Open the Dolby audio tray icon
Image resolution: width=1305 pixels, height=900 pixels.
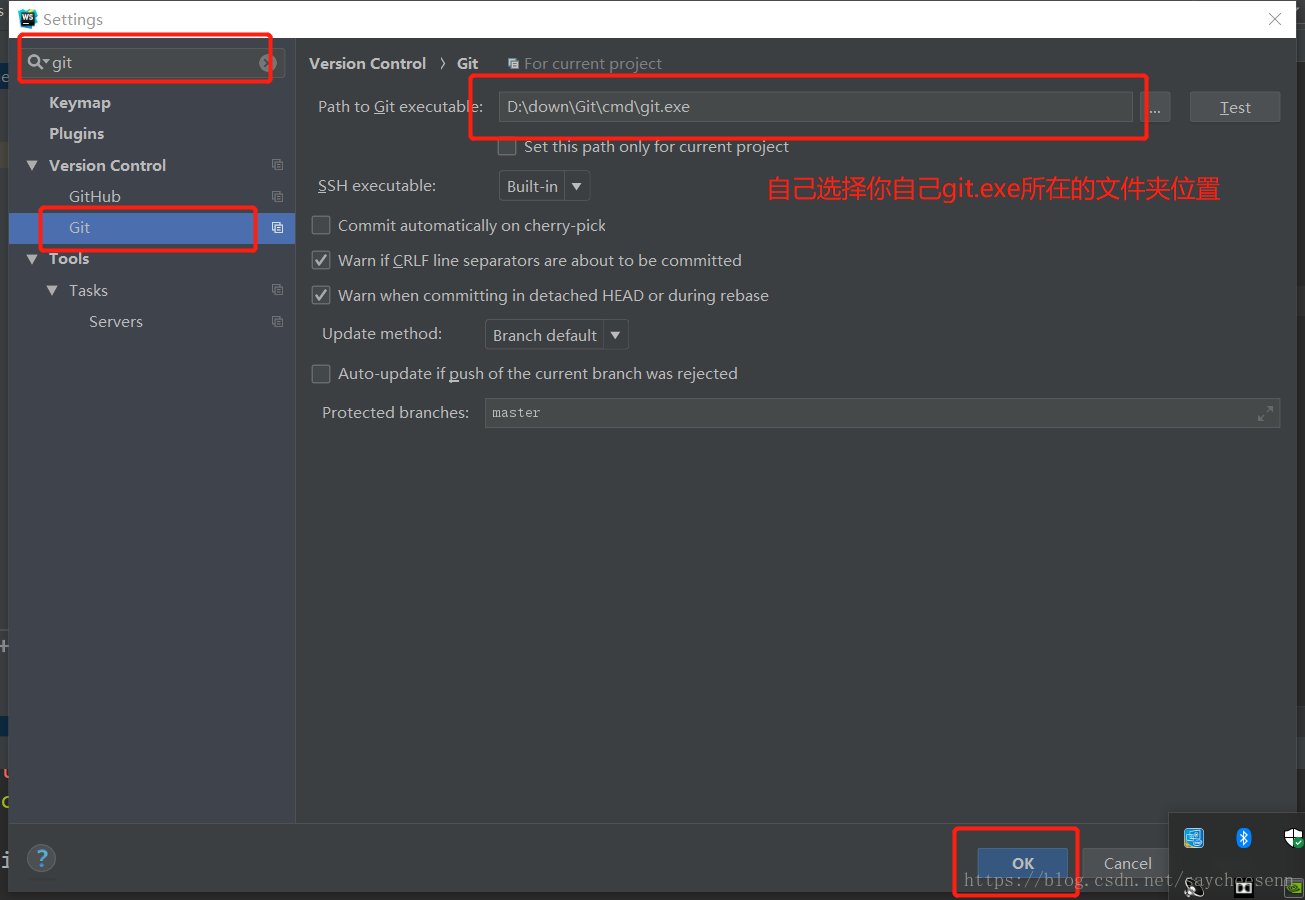coord(1244,887)
